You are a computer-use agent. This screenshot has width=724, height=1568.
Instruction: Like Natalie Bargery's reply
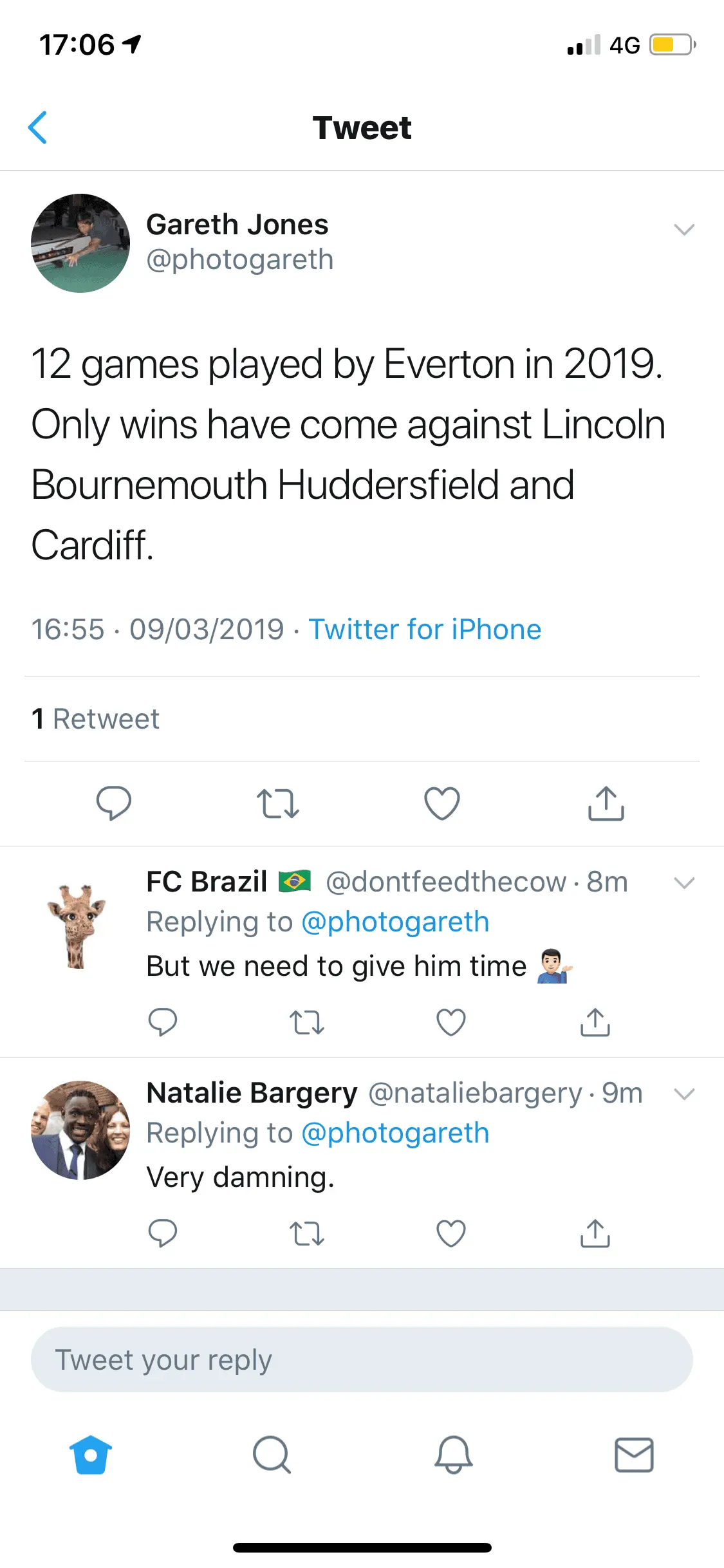(x=450, y=1233)
